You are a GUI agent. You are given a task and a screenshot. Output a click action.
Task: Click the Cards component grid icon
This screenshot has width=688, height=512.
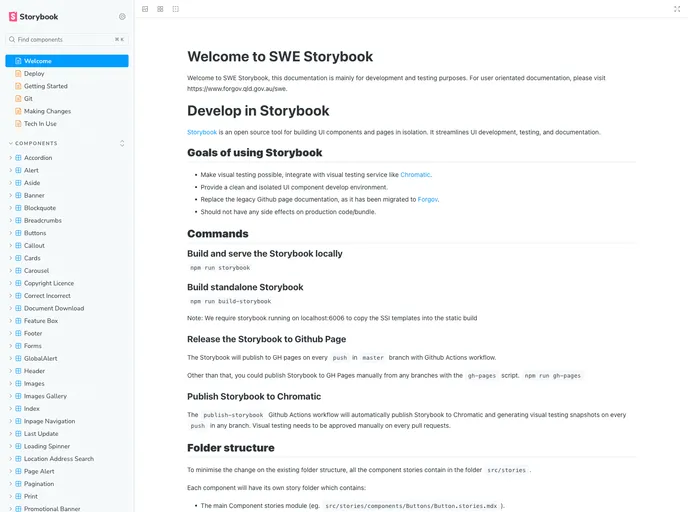pyautogui.click(x=18, y=258)
